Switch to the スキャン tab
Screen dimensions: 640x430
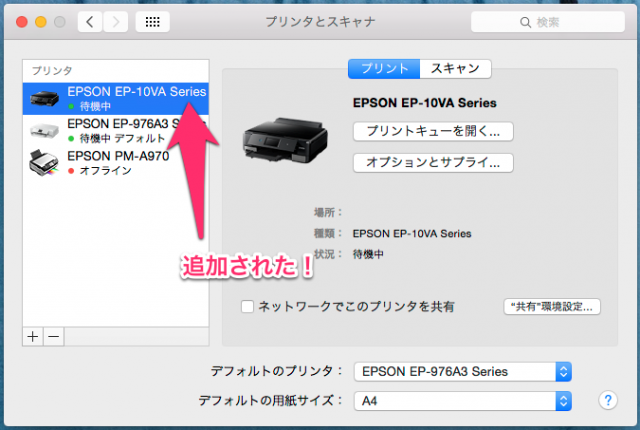click(455, 69)
